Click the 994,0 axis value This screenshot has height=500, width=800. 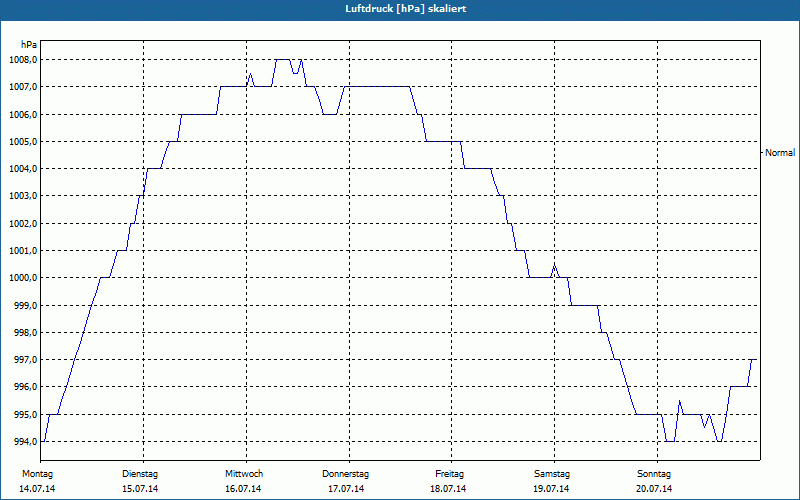point(25,441)
